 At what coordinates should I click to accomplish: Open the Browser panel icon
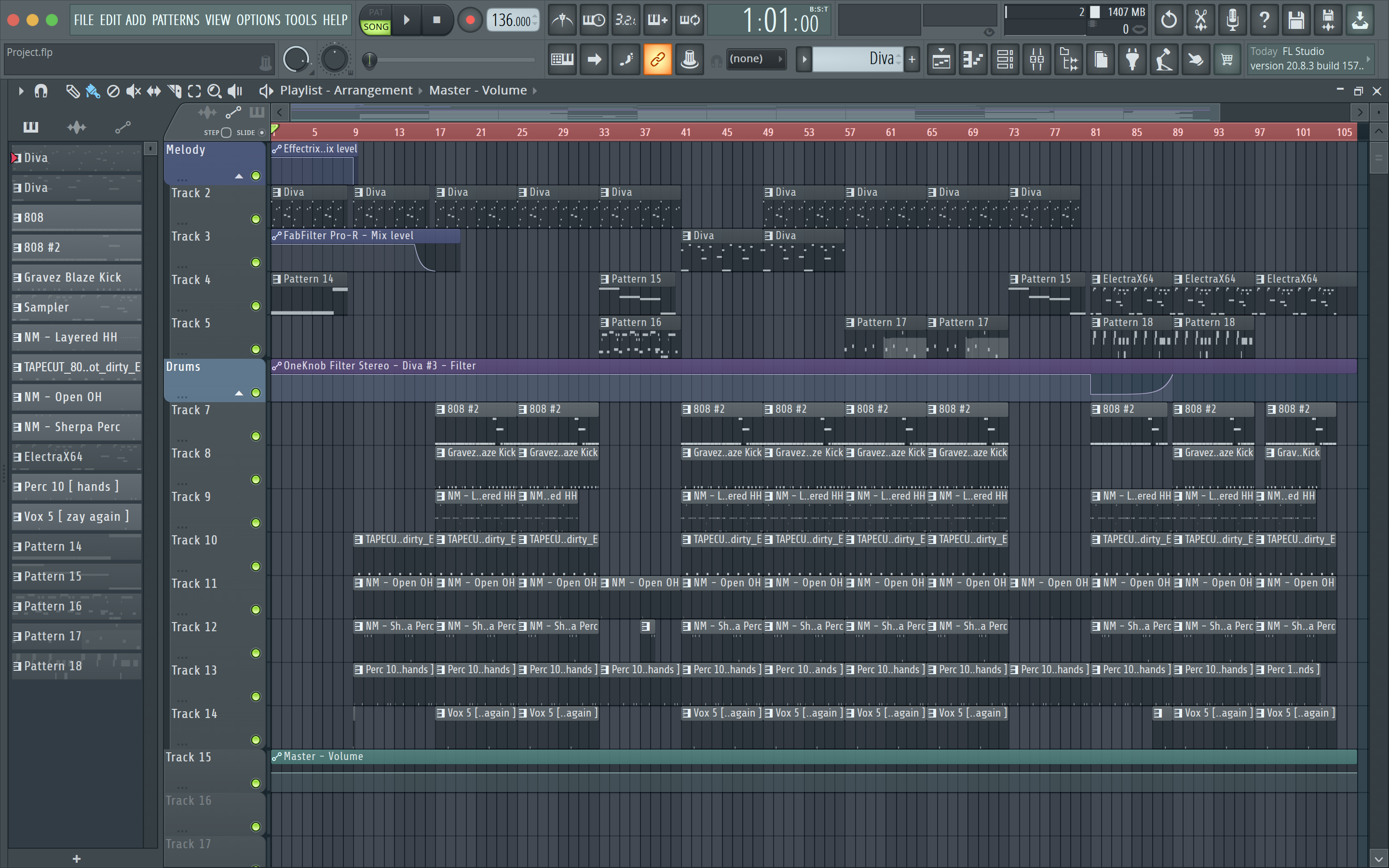pyautogui.click(x=1069, y=59)
